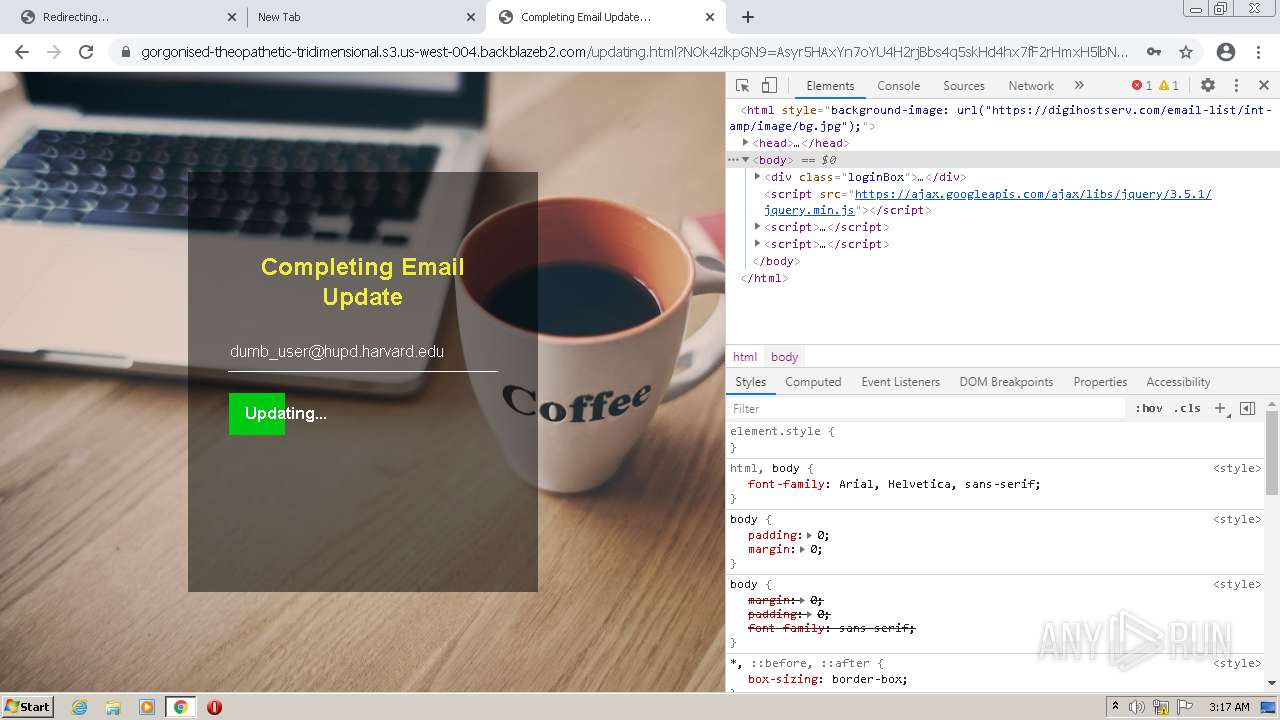Close the DevTools panel
1280x720 pixels.
click(x=1264, y=86)
